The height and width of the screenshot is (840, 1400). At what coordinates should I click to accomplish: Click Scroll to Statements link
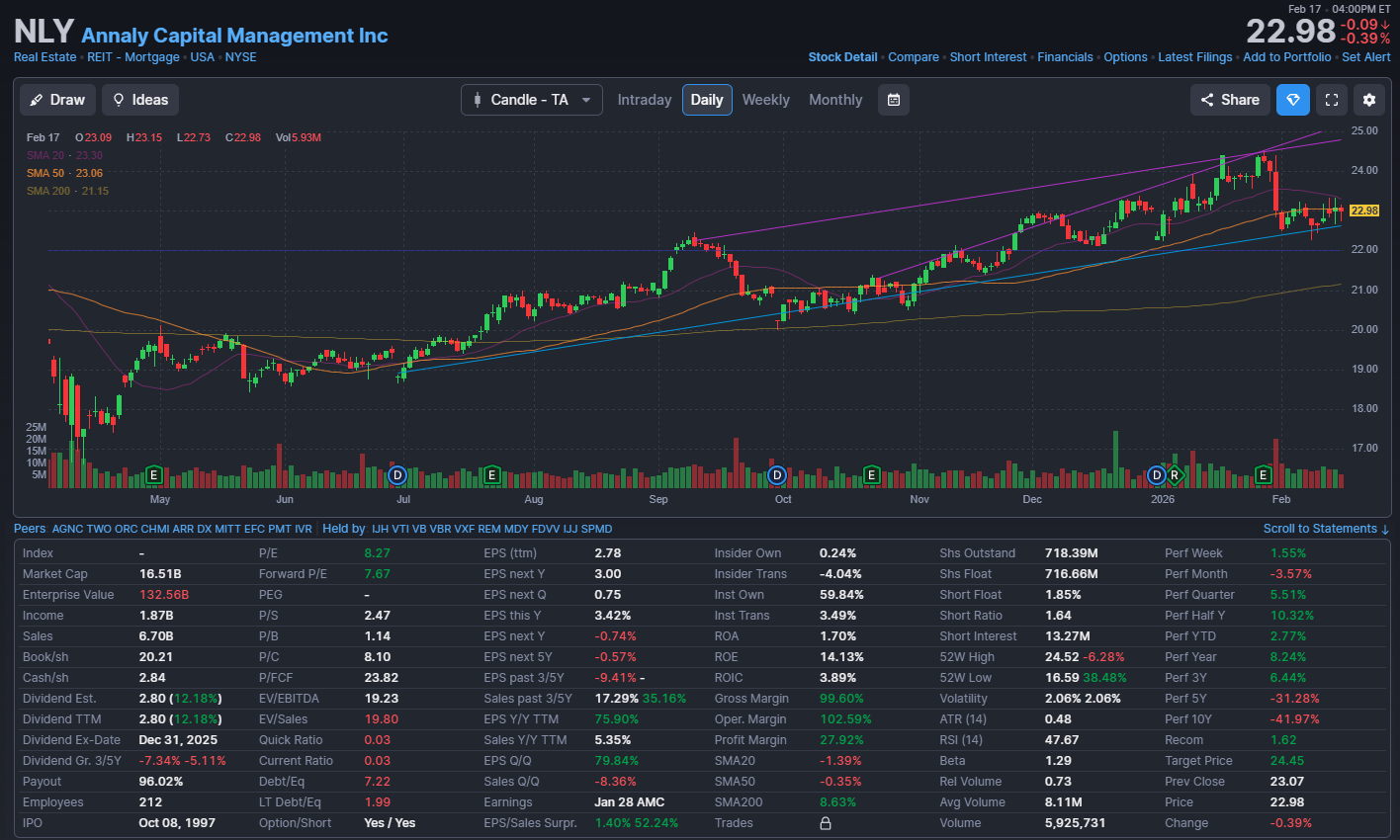[x=1326, y=529]
